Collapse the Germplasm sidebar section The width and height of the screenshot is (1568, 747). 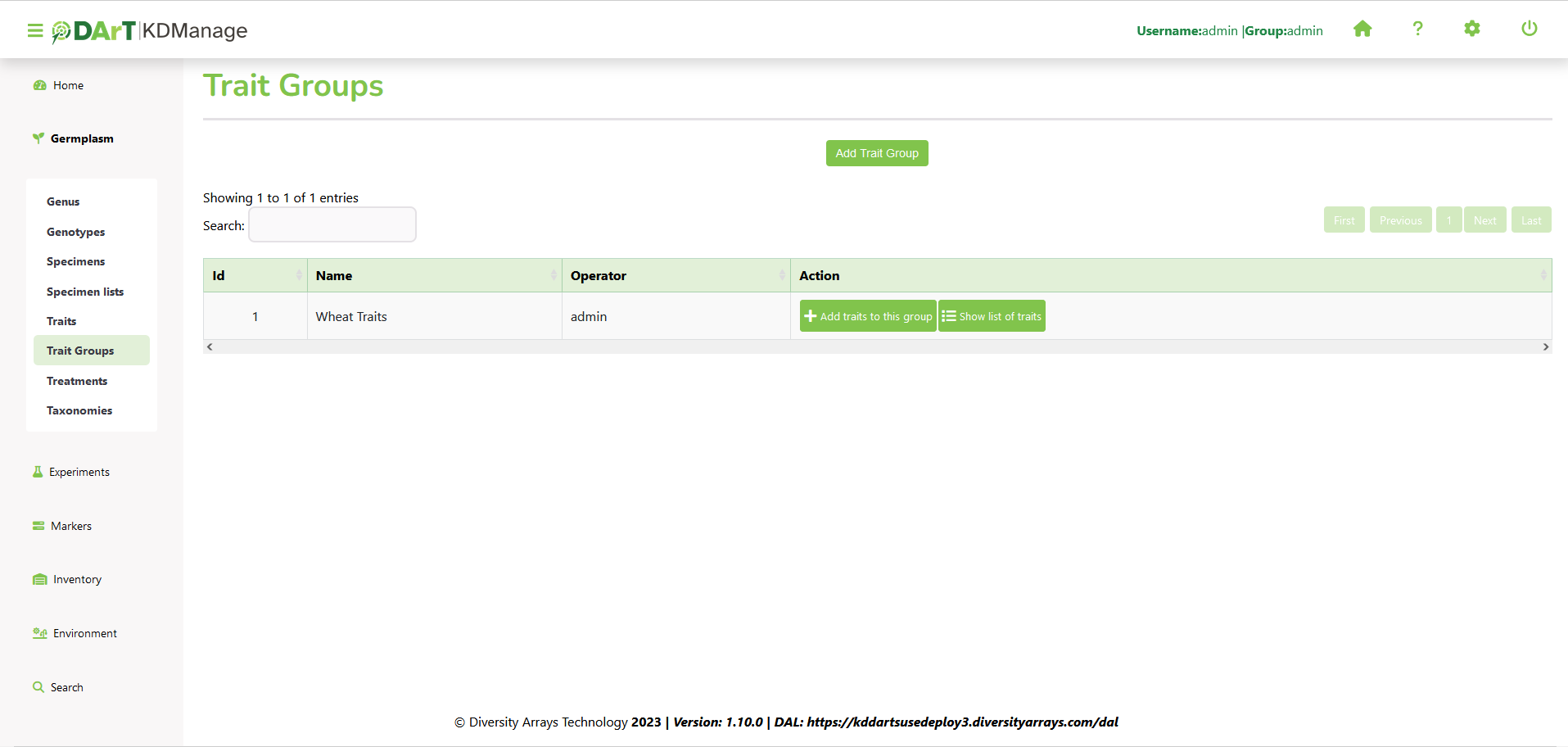tap(82, 138)
